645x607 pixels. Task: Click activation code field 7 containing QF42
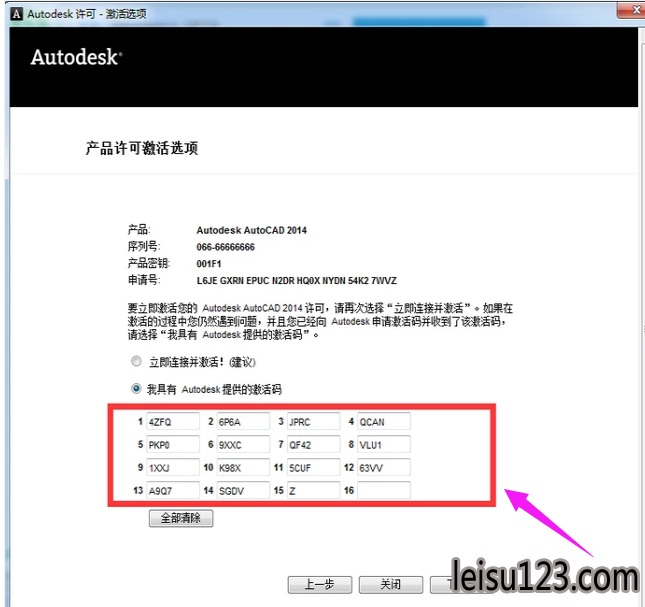(x=313, y=445)
